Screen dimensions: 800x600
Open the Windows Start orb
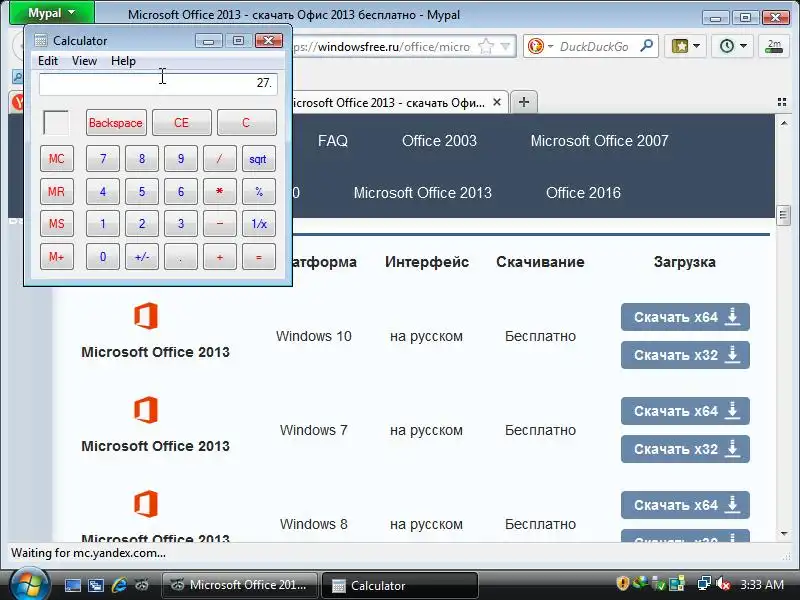(x=29, y=585)
